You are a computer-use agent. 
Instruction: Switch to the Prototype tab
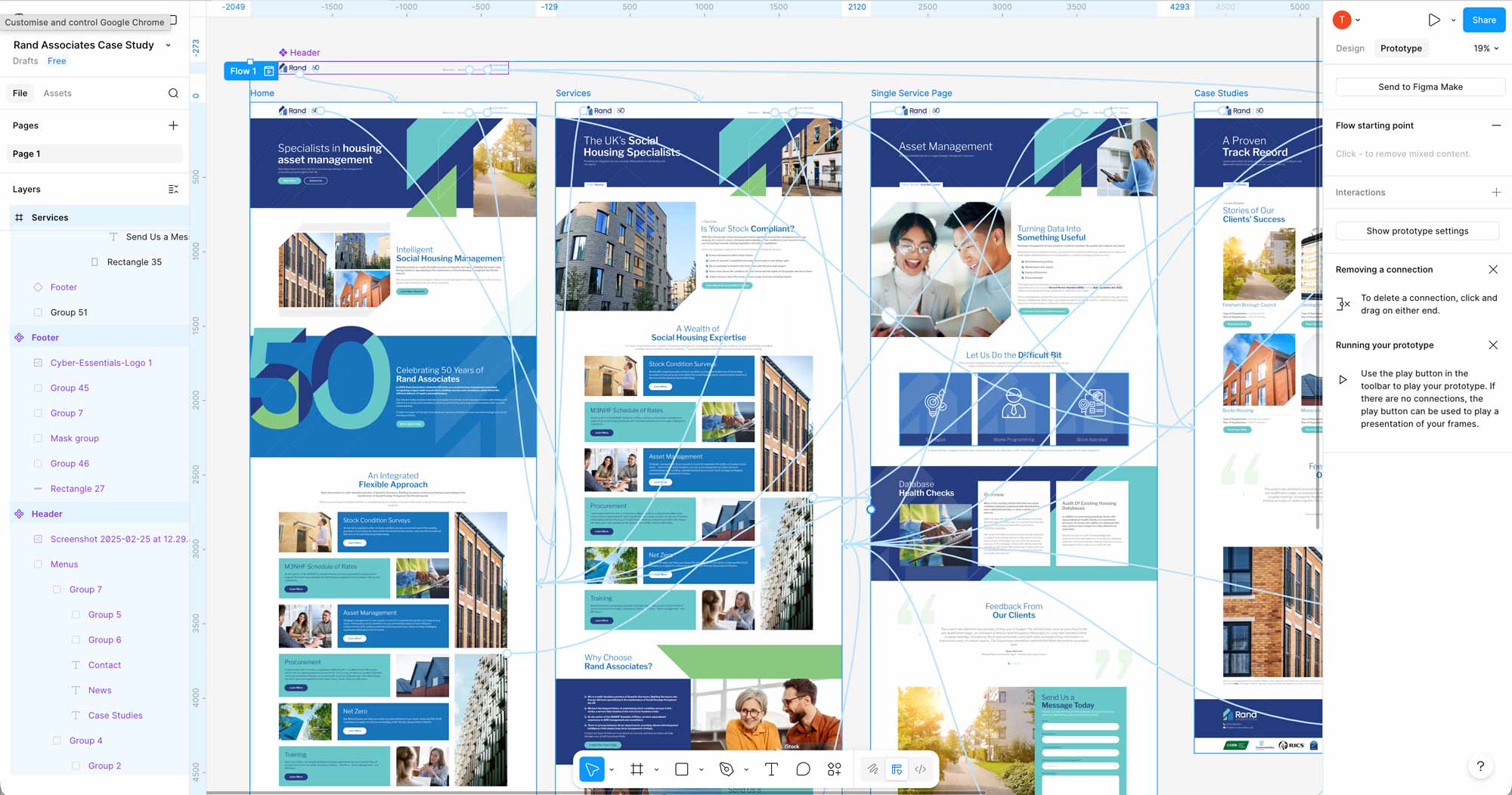pyautogui.click(x=1401, y=48)
